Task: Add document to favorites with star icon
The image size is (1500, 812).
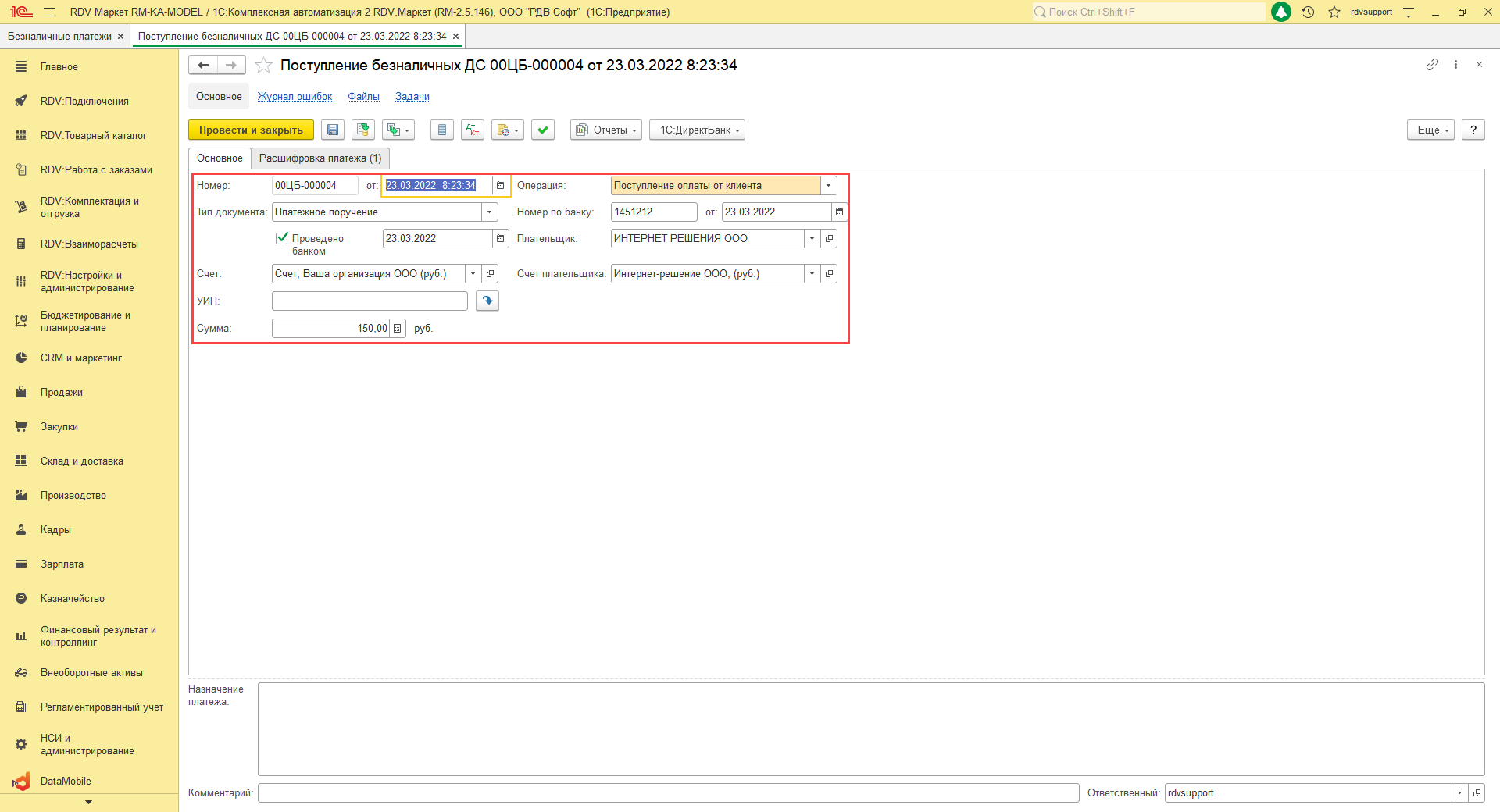Action: coord(264,66)
